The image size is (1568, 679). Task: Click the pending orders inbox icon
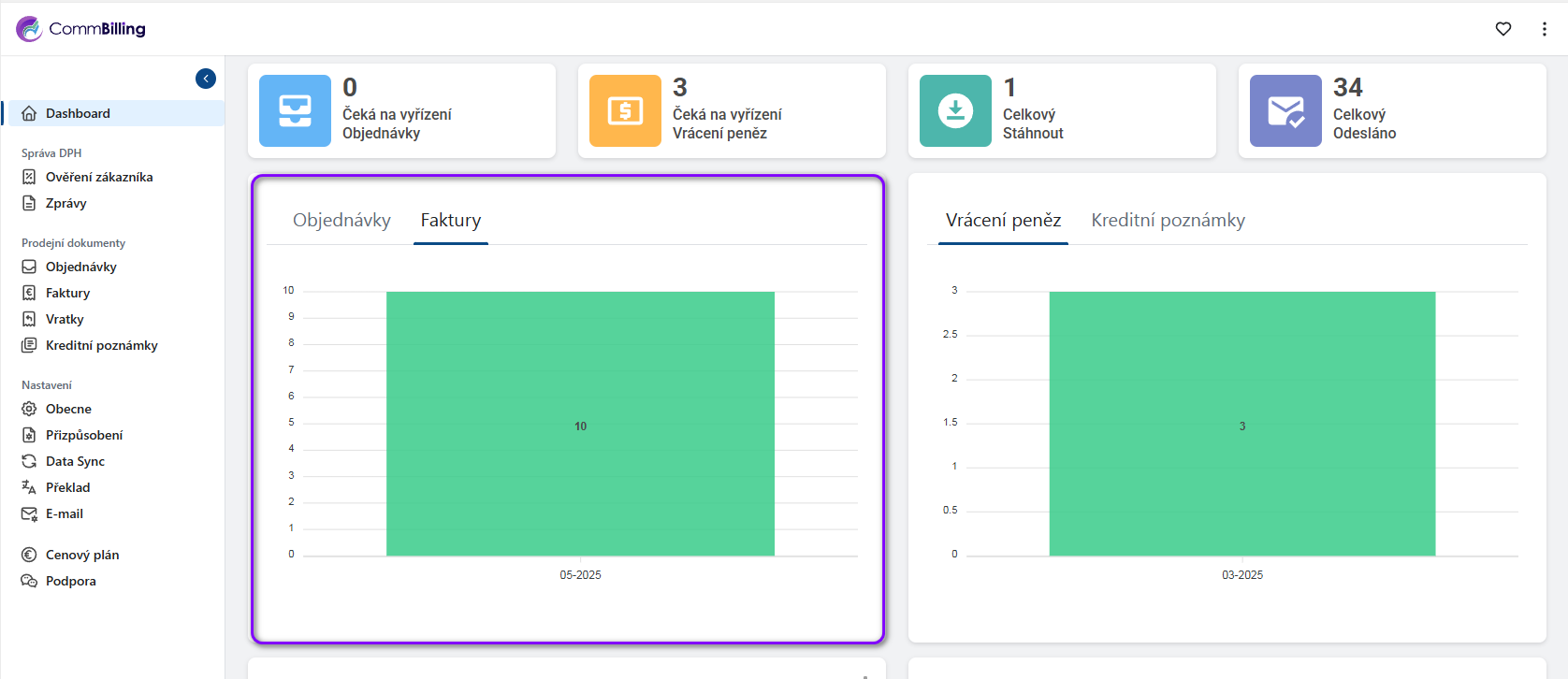tap(295, 111)
